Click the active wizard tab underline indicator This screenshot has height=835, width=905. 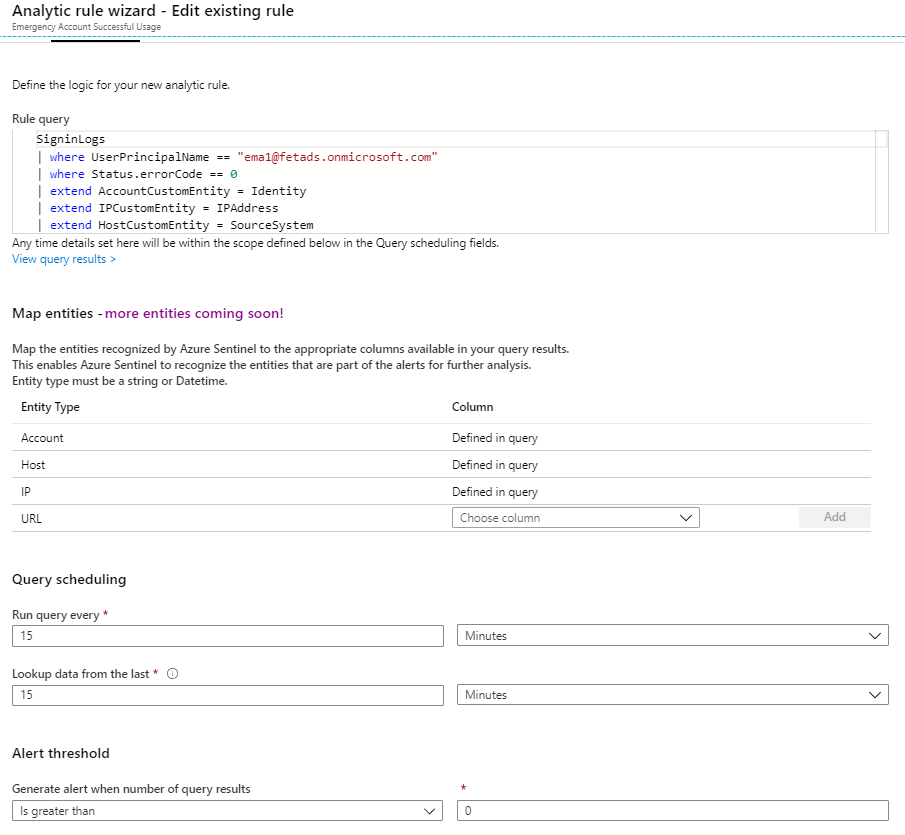tap(95, 41)
